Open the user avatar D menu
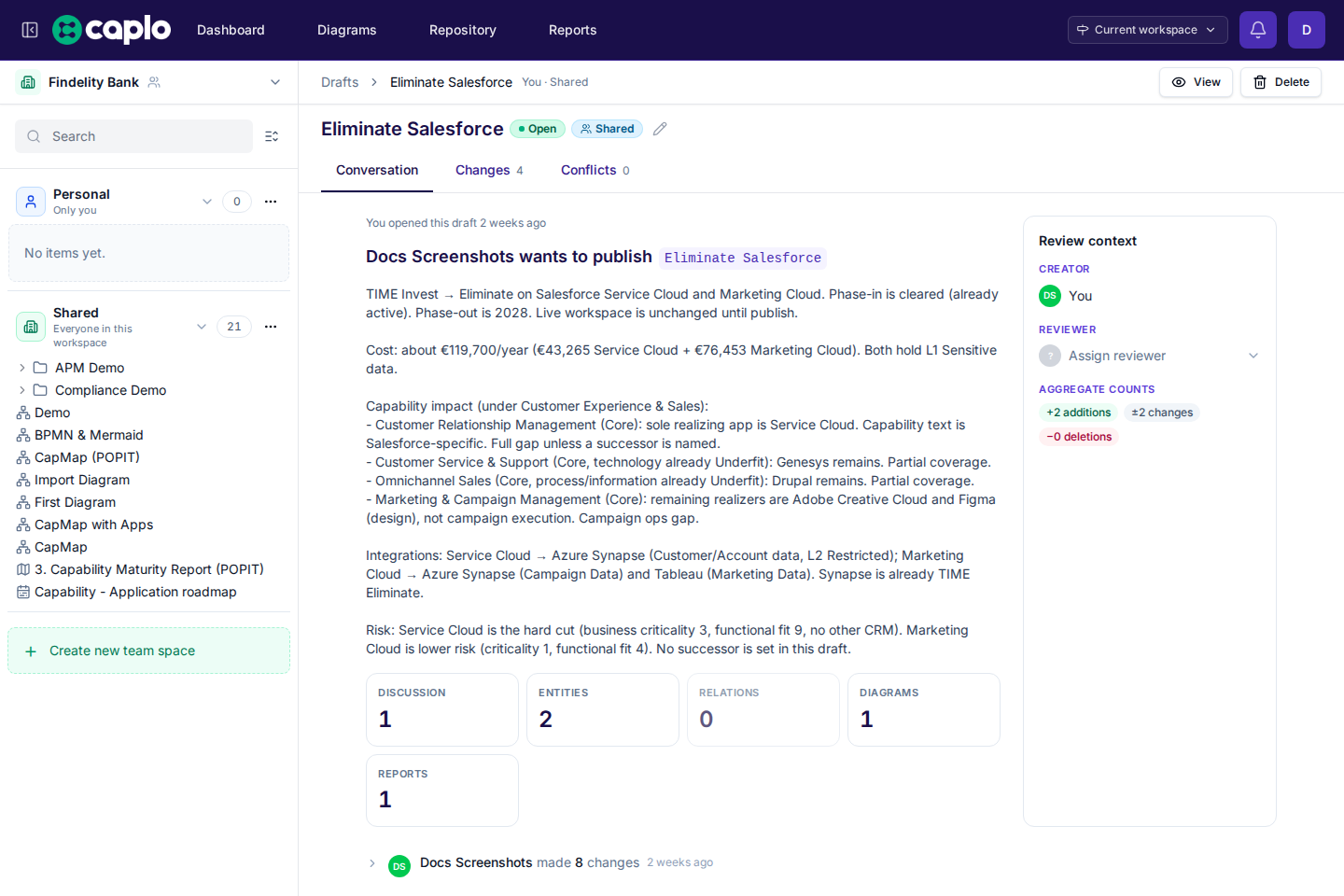The width and height of the screenshot is (1344, 896). click(x=1307, y=30)
